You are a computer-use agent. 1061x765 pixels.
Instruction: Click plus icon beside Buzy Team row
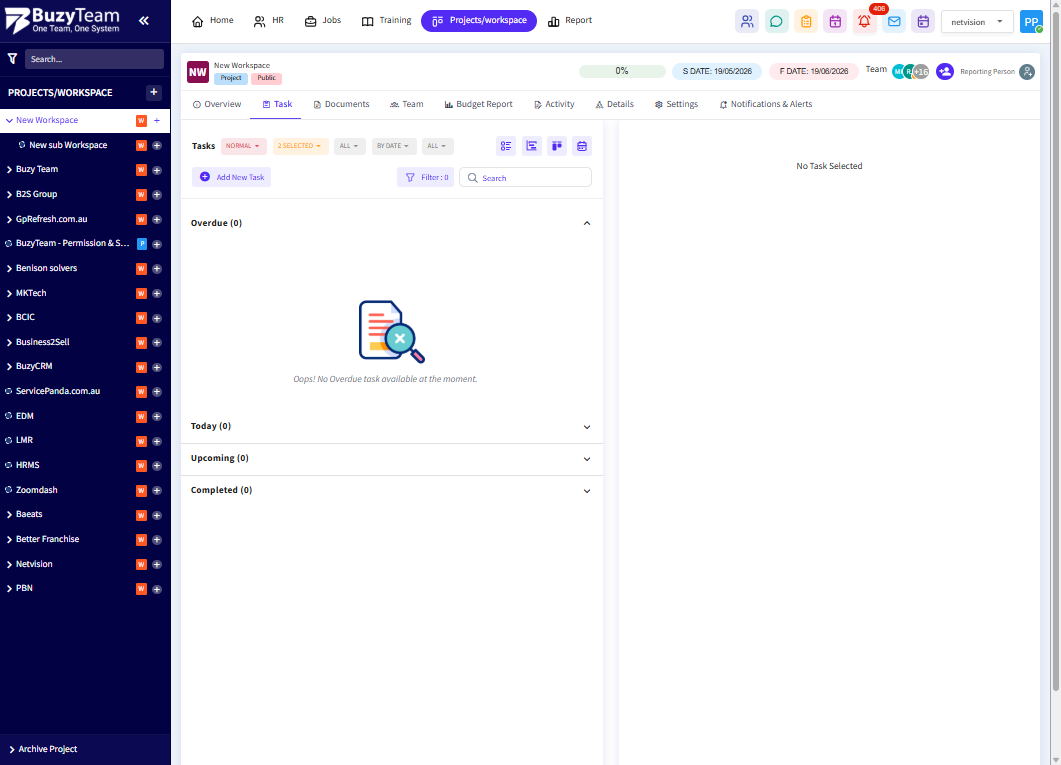pos(157,170)
